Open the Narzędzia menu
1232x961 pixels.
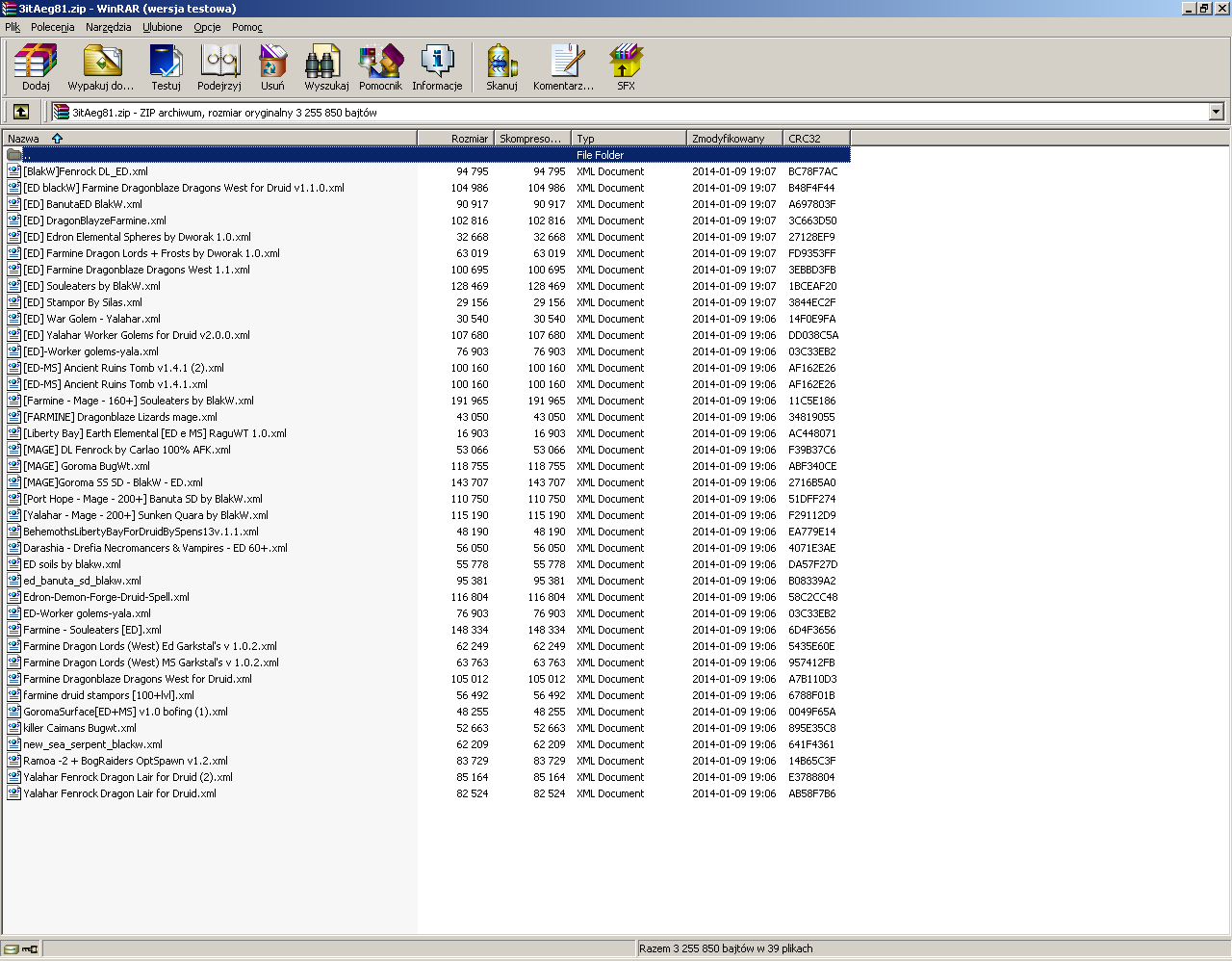108,27
